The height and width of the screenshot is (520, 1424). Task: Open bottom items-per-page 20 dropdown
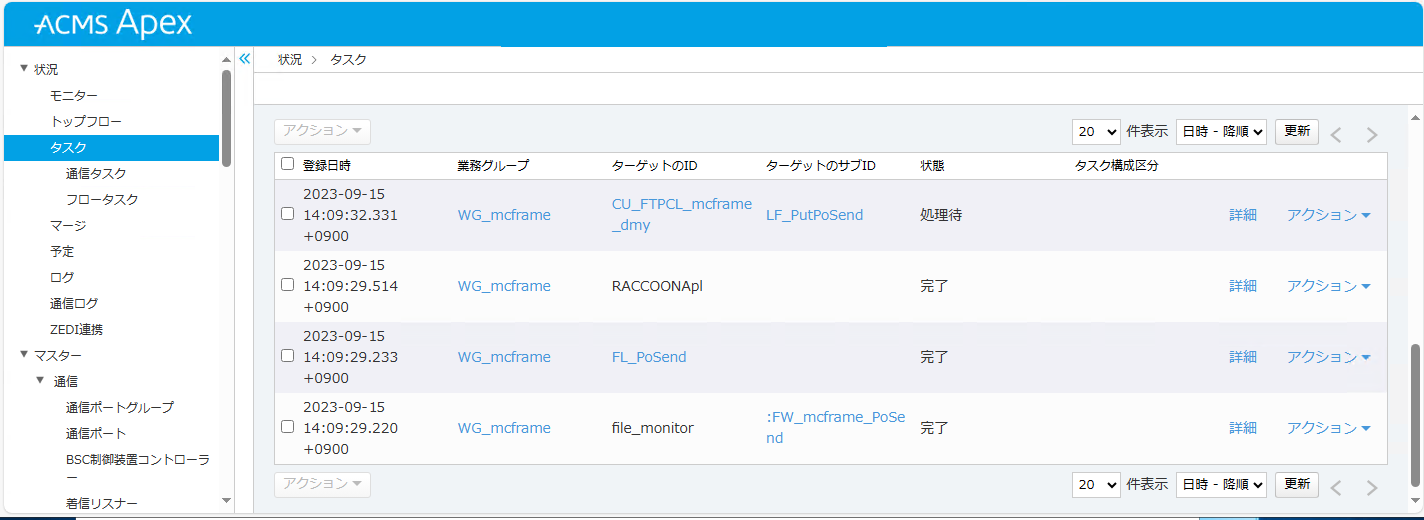click(x=1096, y=484)
